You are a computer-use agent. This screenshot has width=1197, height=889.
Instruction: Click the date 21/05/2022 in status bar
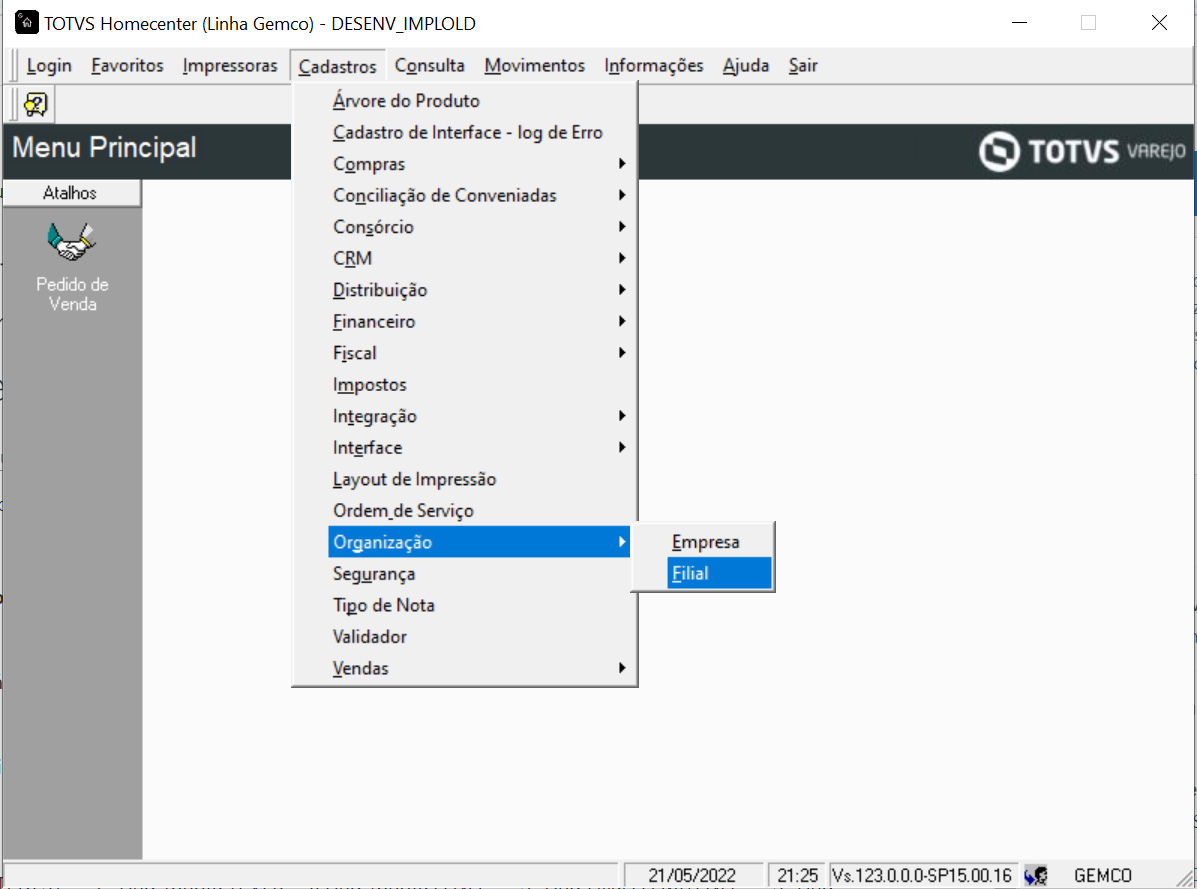pos(692,875)
